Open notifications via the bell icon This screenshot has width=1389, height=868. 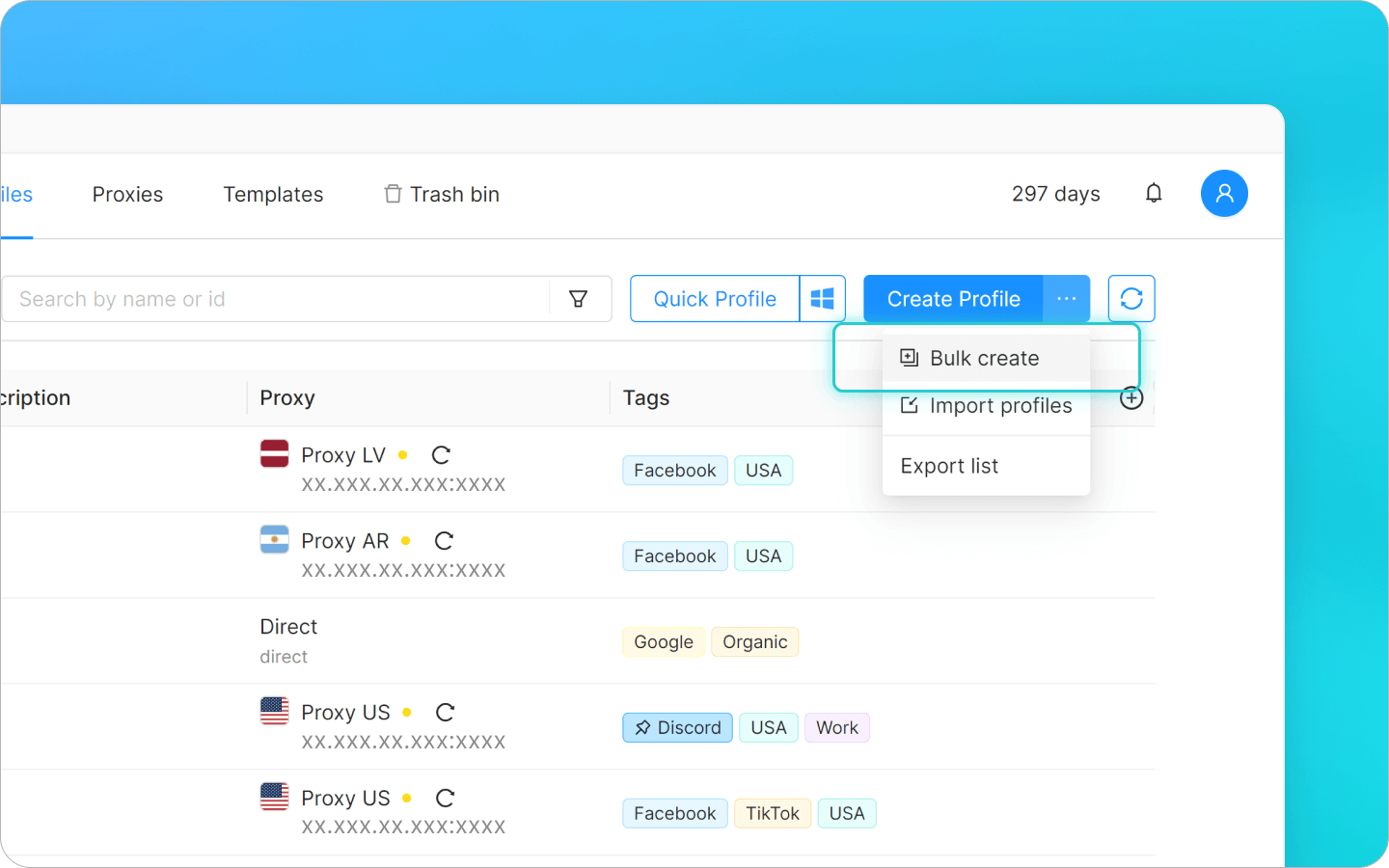coord(1154,193)
